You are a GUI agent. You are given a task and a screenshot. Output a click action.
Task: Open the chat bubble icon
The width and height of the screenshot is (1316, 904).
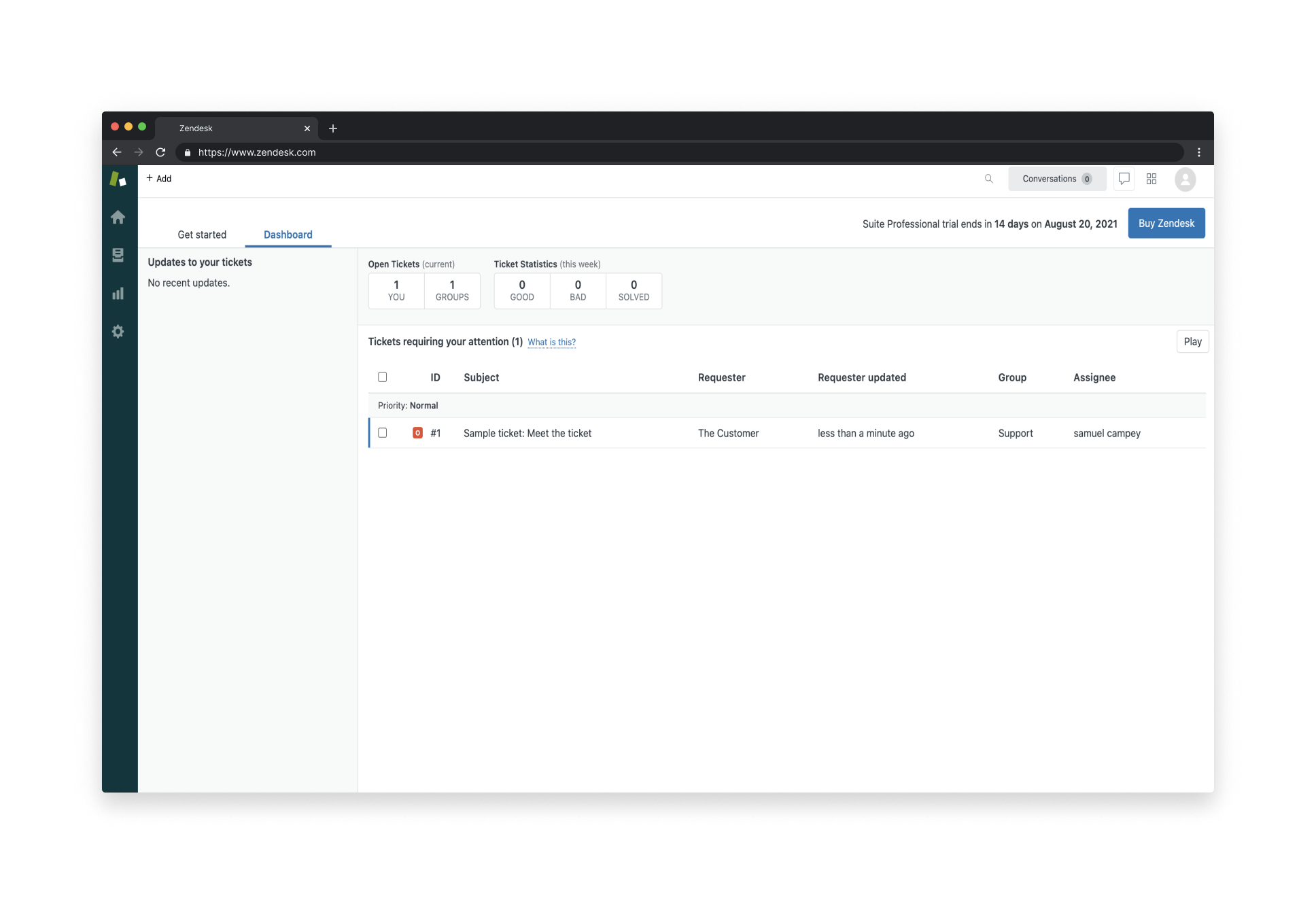[x=1124, y=179]
